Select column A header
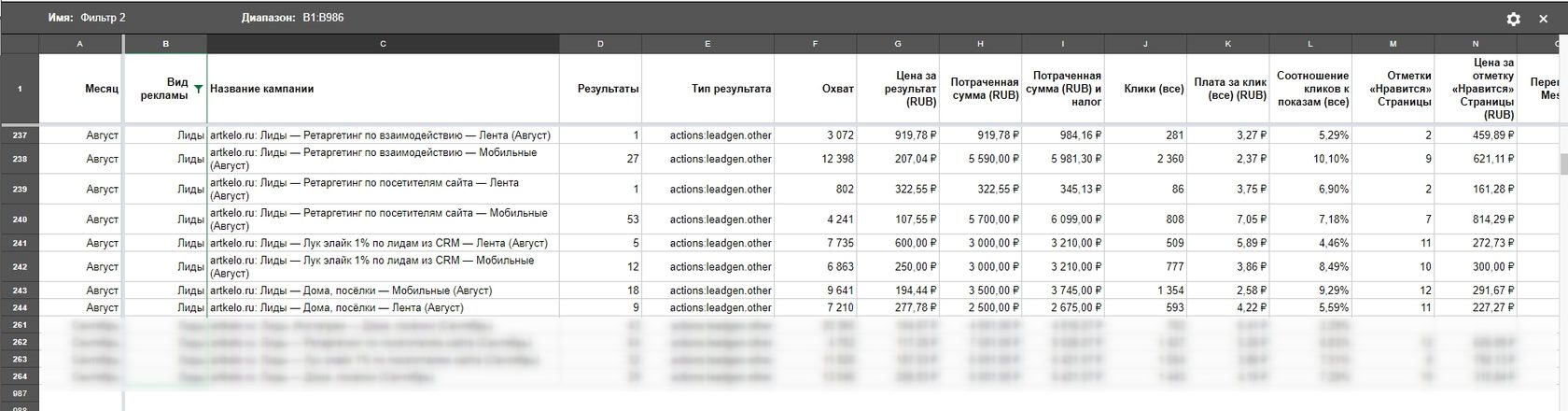This screenshot has height=411, width=1568. pyautogui.click(x=80, y=44)
